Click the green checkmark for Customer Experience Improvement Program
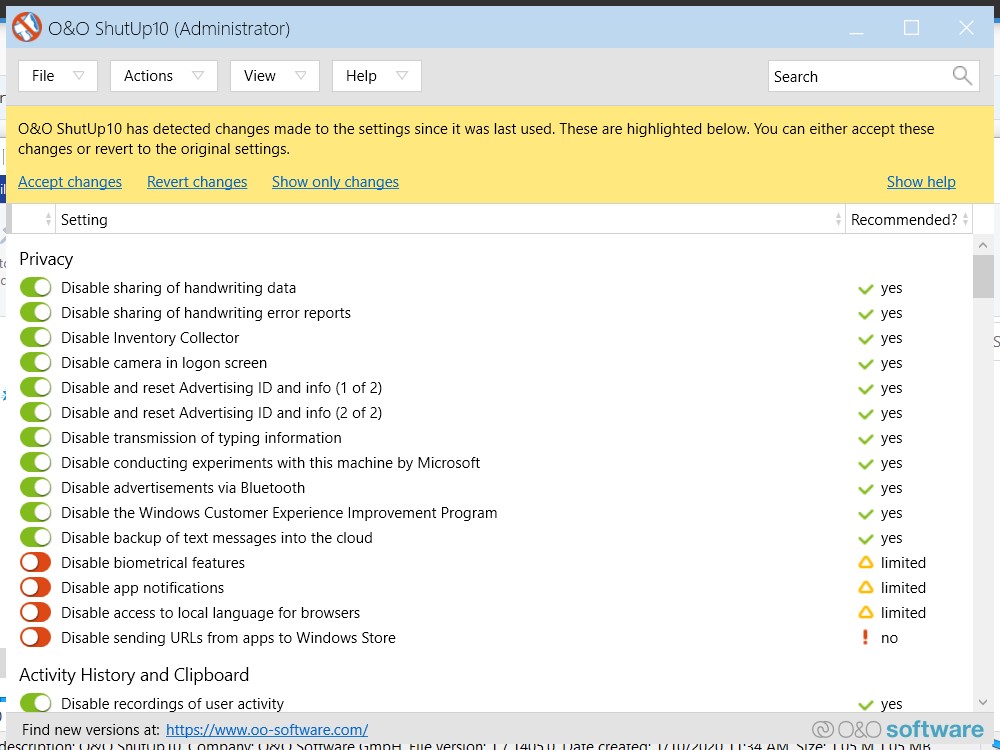Viewport: 1000px width, 750px height. coord(865,514)
